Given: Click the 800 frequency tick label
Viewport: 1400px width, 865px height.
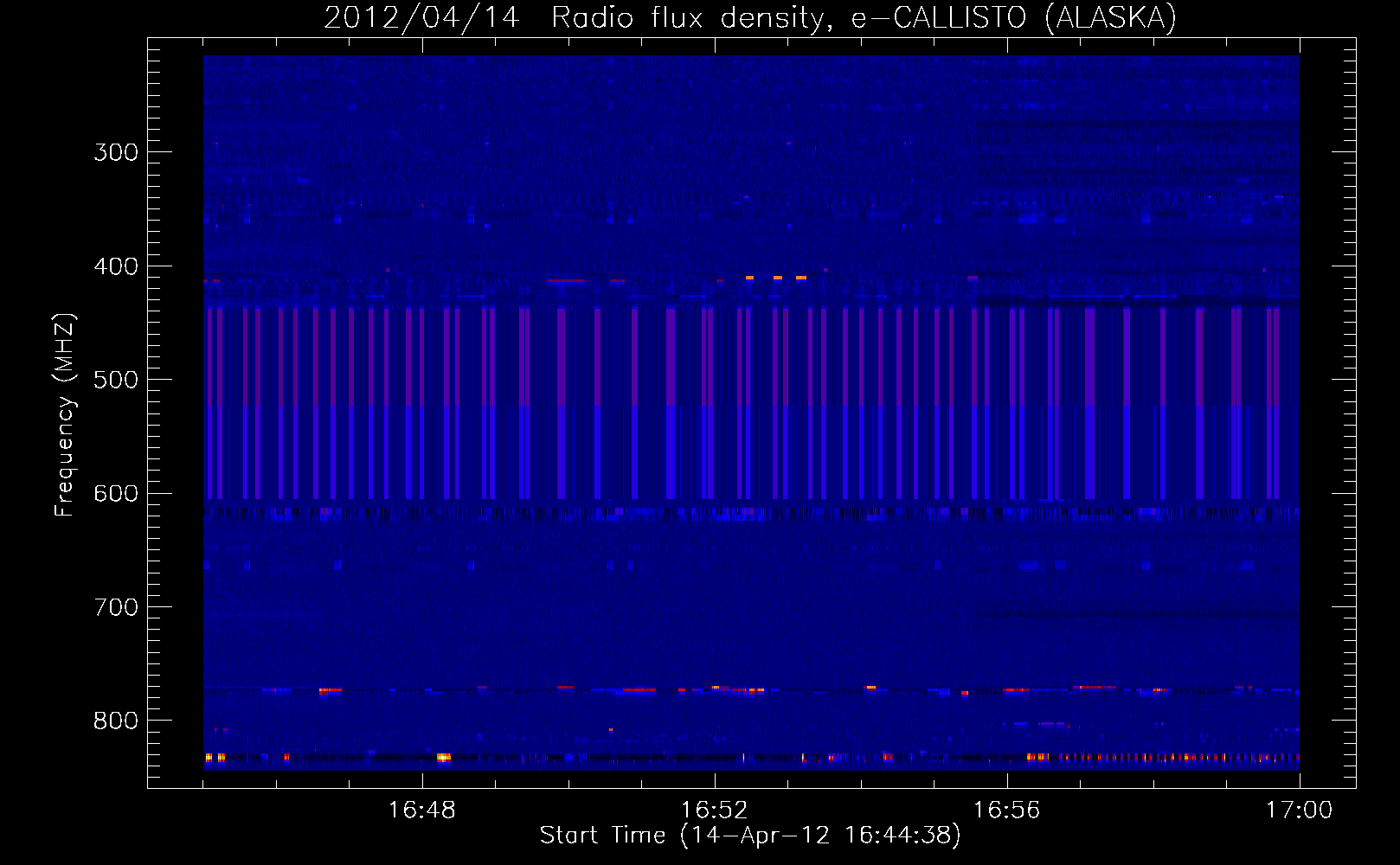Looking at the screenshot, I should [x=116, y=721].
